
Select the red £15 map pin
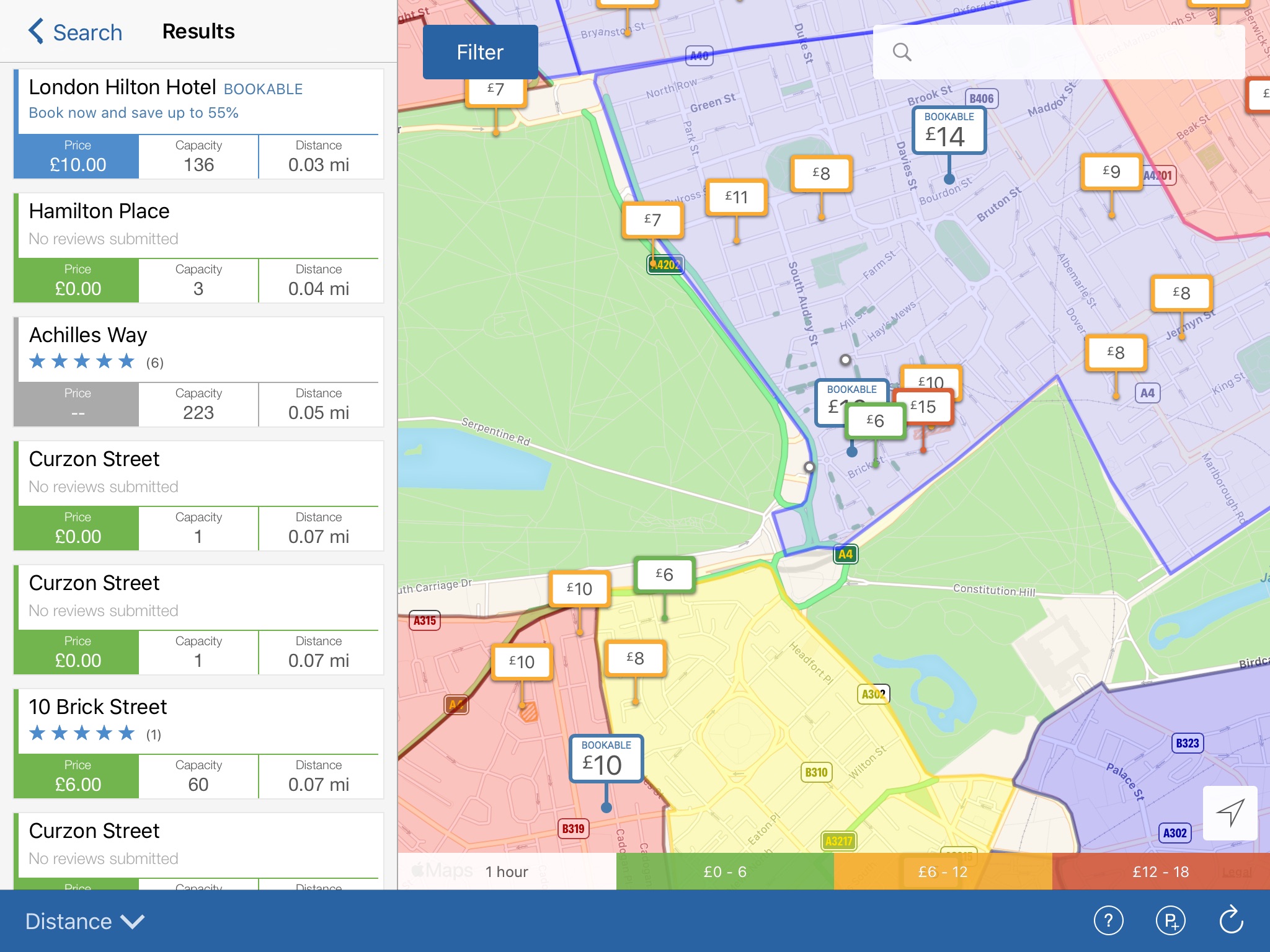pos(928,407)
